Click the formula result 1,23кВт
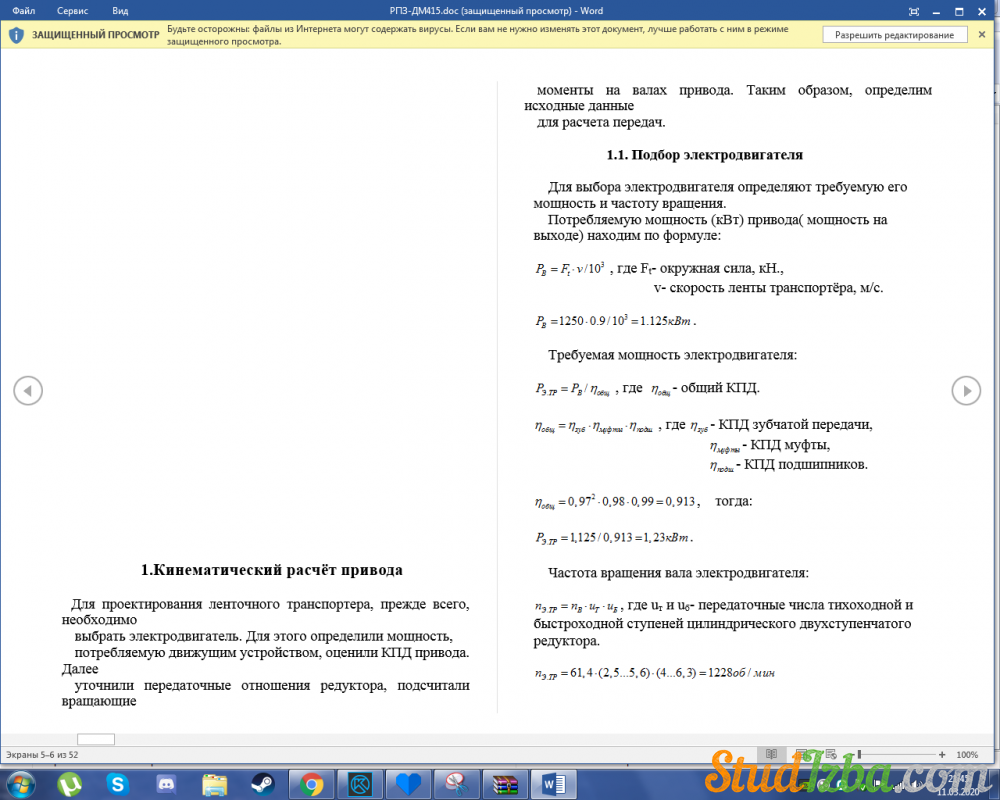The height and width of the screenshot is (800, 1000). (x=667, y=538)
